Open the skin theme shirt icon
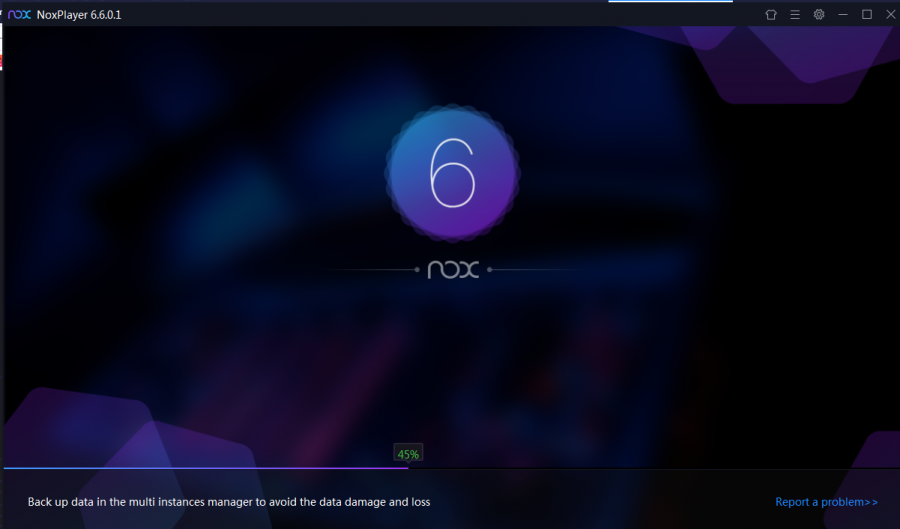 [x=771, y=15]
